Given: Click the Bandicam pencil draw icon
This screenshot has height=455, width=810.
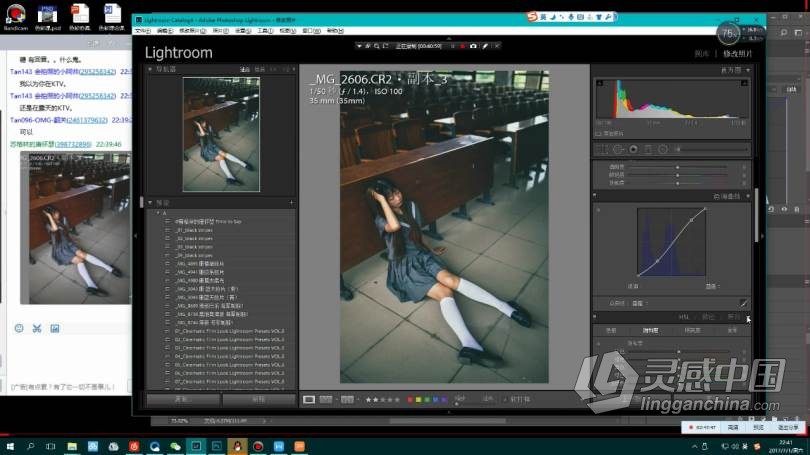Looking at the screenshot, I should point(485,46).
